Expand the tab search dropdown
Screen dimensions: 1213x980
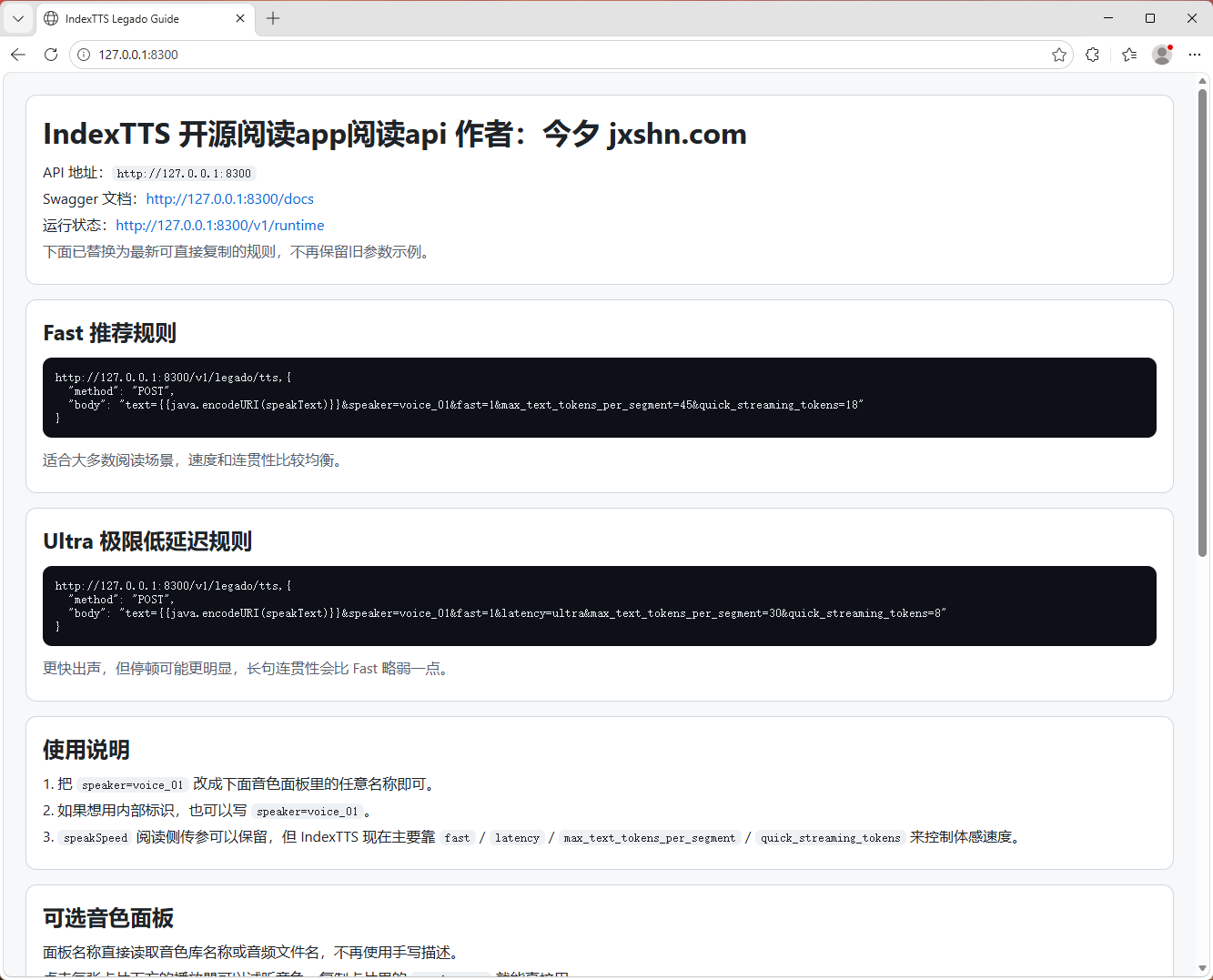(18, 18)
